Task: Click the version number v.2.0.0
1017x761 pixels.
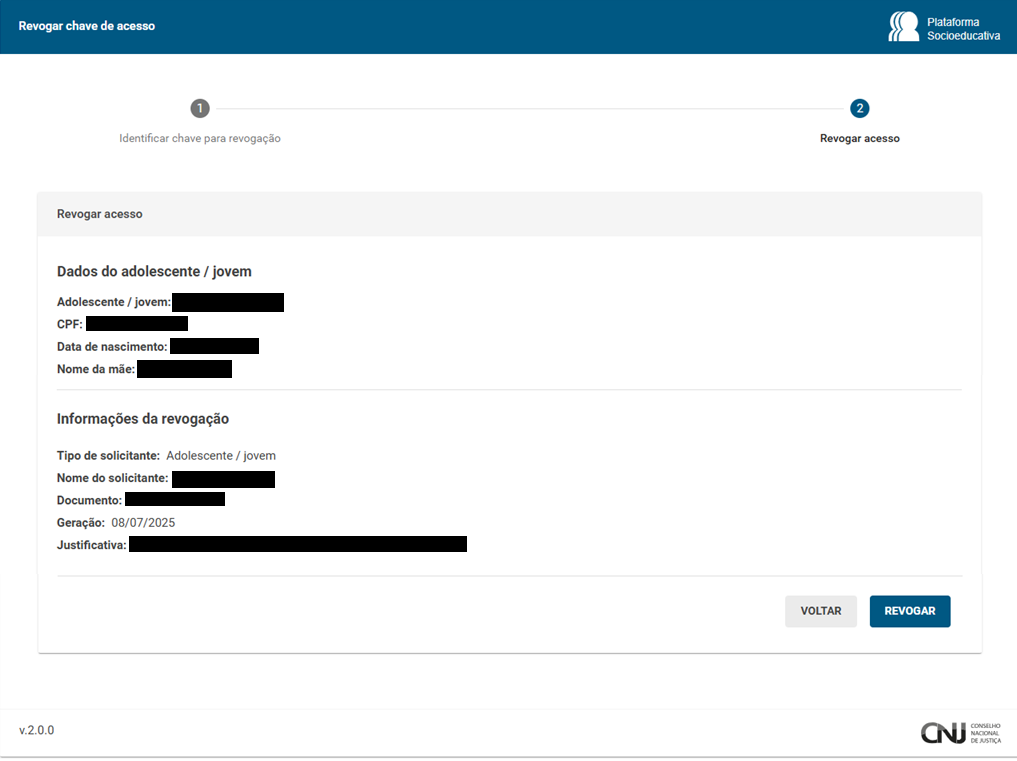Action: 37,730
